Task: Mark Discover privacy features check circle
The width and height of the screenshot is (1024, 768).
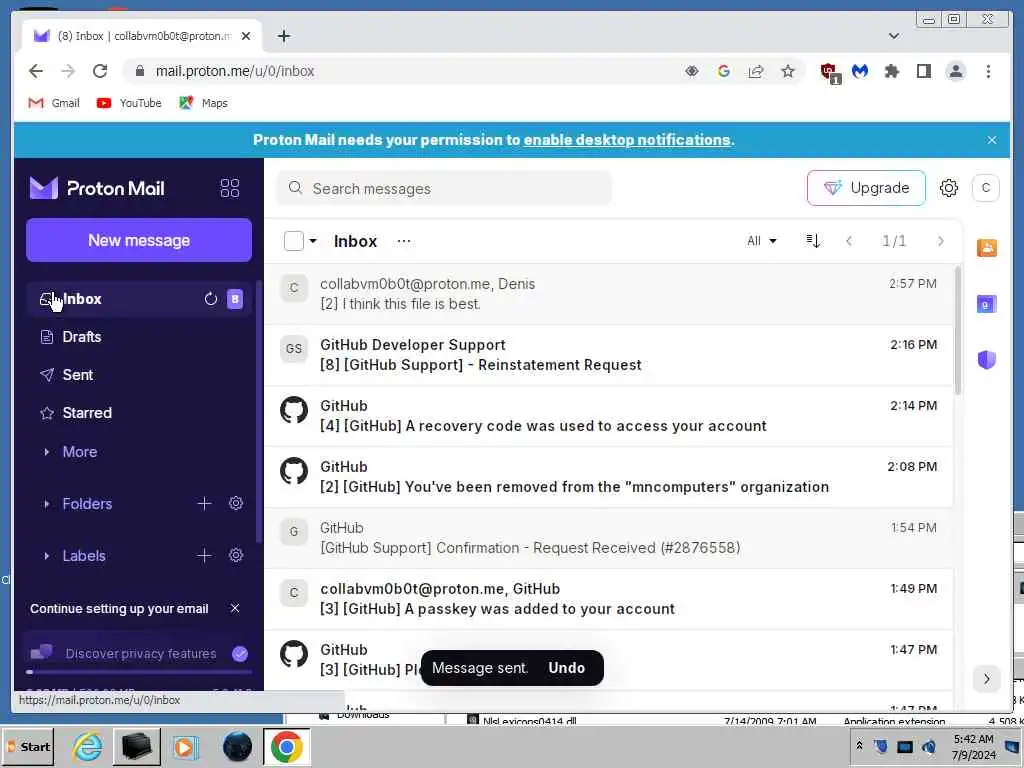Action: [x=240, y=654]
